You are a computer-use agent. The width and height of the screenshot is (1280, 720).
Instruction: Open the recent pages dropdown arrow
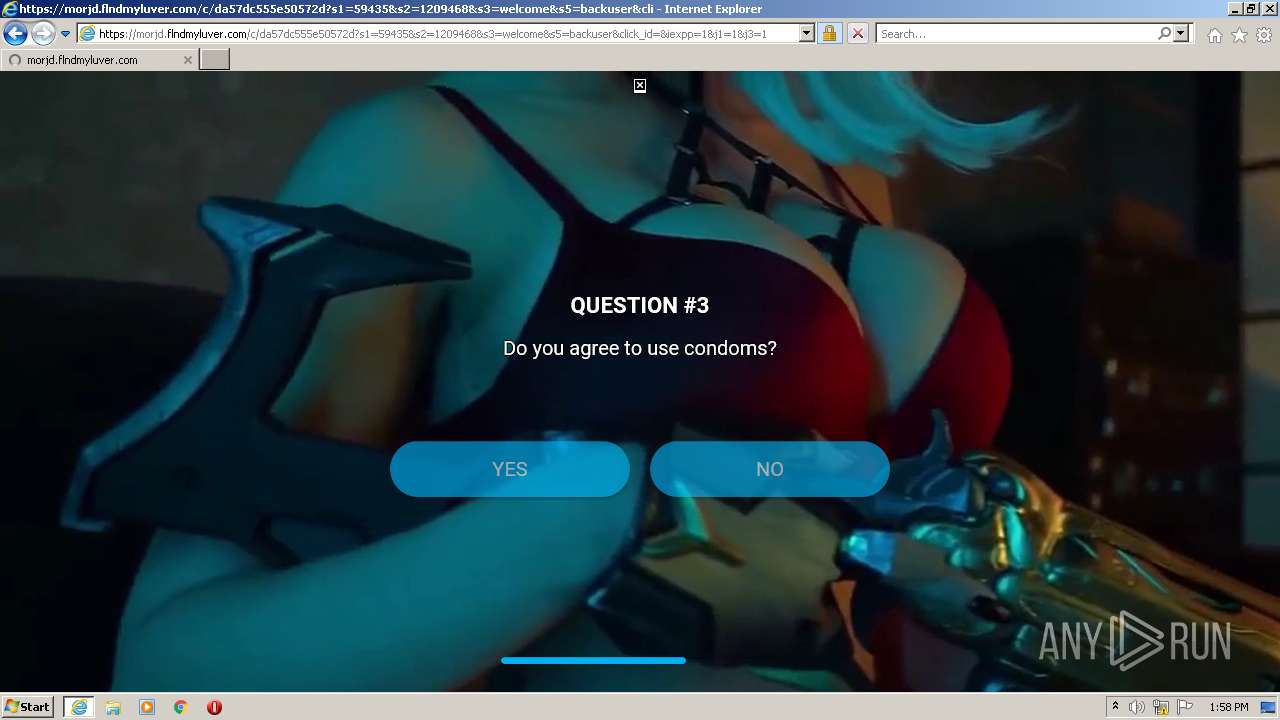[x=65, y=34]
